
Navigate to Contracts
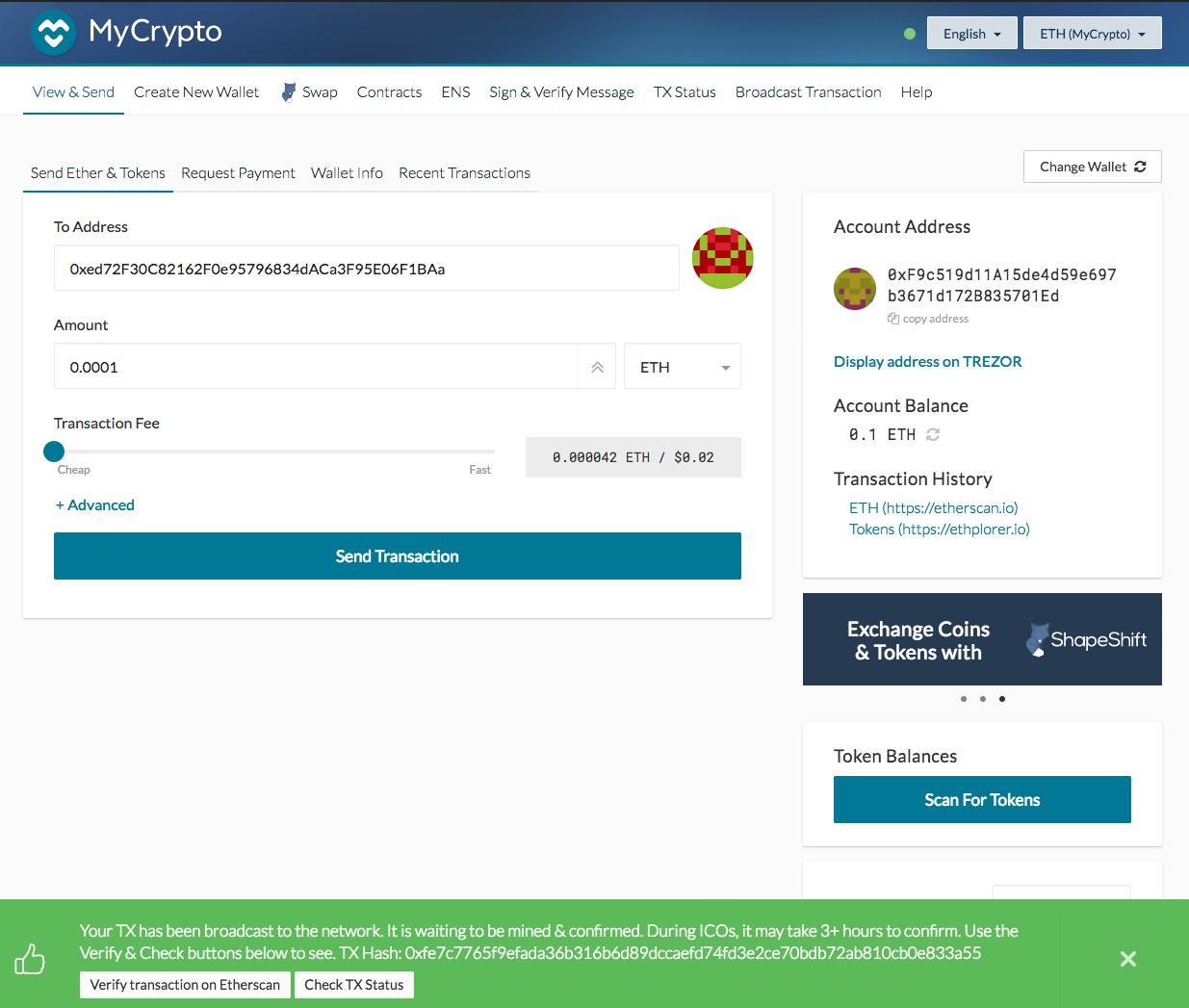pyautogui.click(x=389, y=92)
